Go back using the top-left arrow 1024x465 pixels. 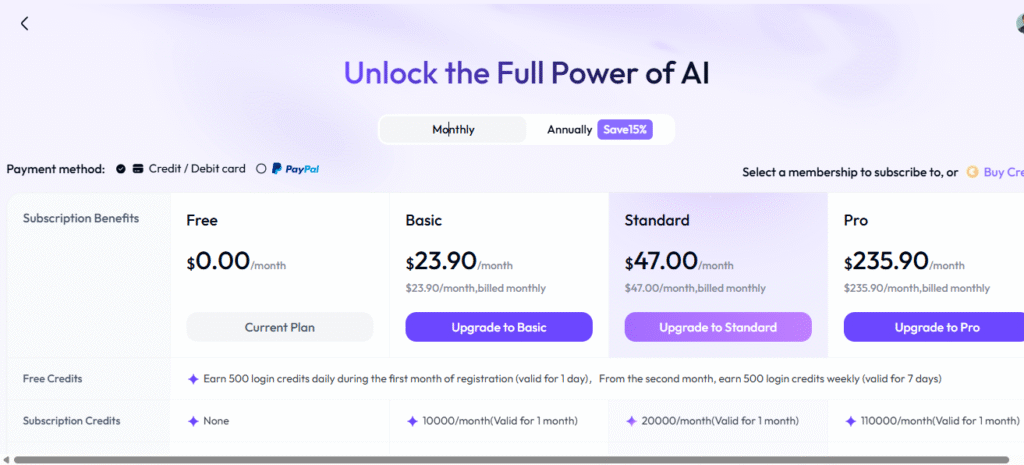coord(24,24)
